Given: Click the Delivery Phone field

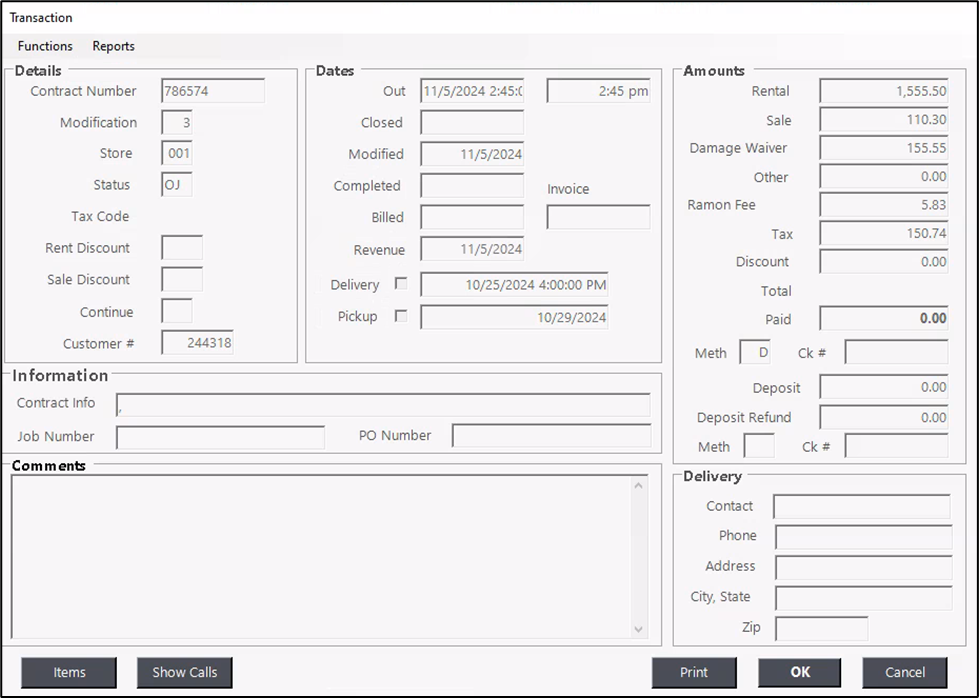Looking at the screenshot, I should pyautogui.click(x=862, y=537).
